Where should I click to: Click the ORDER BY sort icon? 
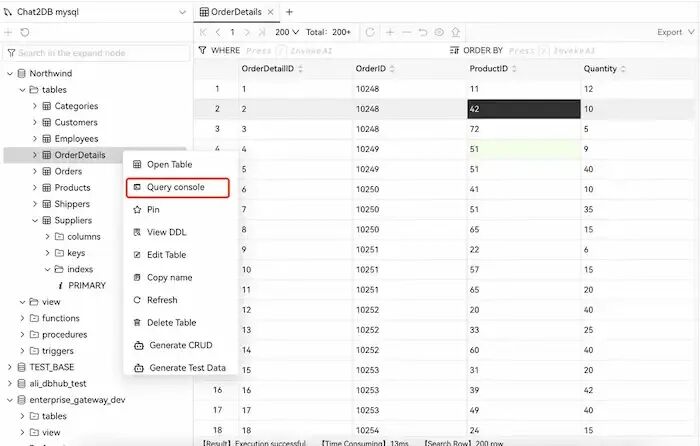tap(454, 50)
